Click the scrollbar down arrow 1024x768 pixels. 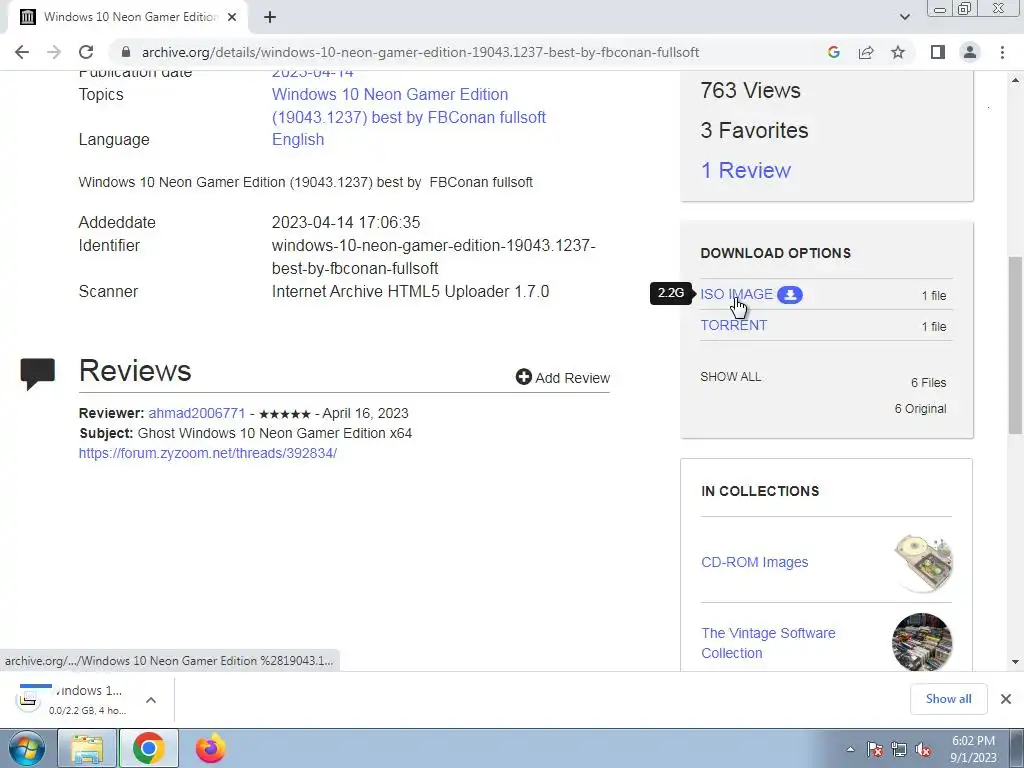click(1015, 662)
